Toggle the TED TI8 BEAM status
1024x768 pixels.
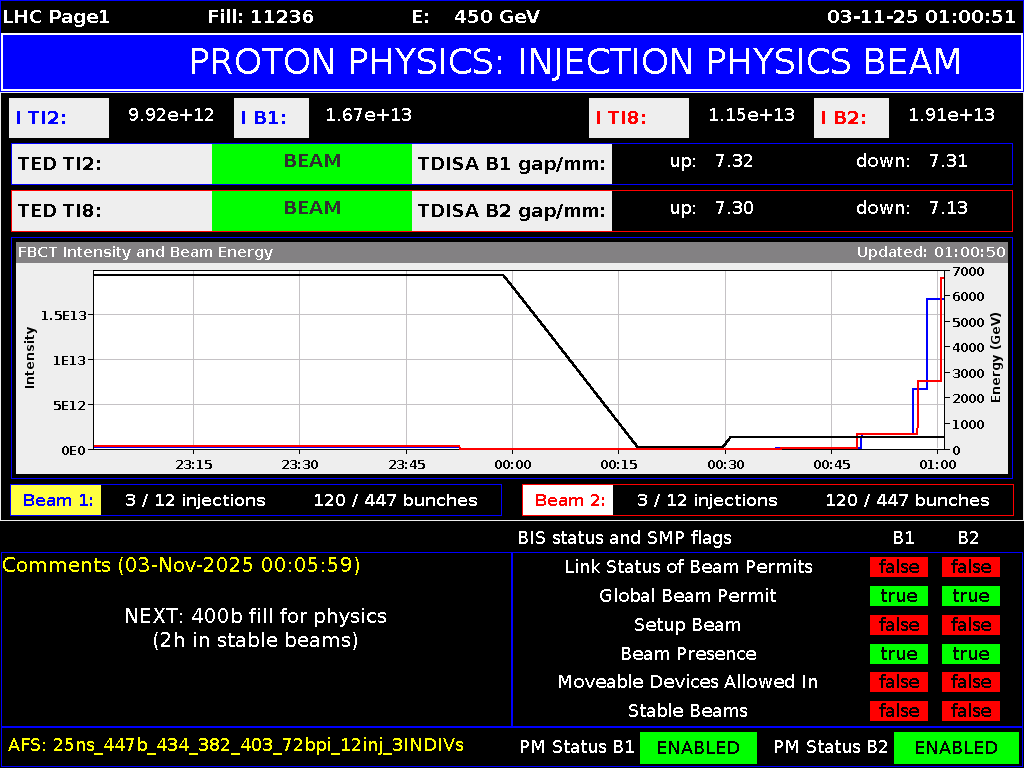click(x=312, y=210)
